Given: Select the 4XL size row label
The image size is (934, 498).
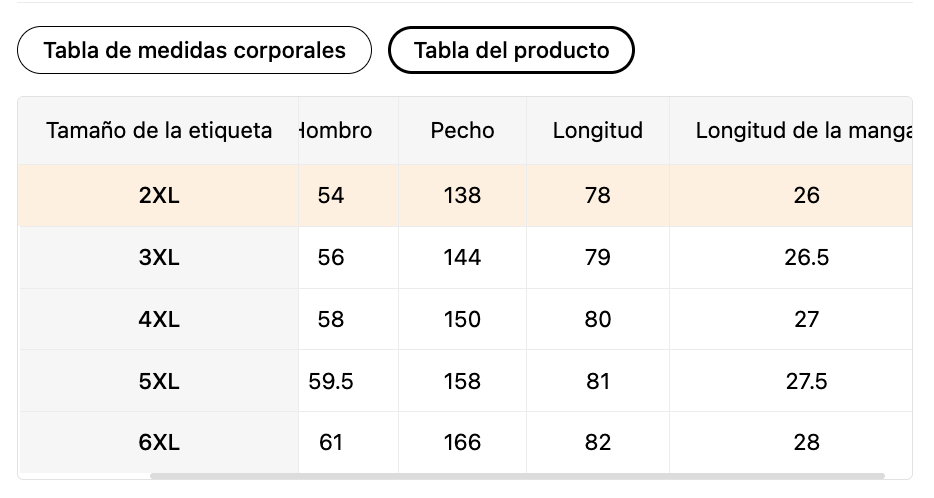Looking at the screenshot, I should point(158,319).
